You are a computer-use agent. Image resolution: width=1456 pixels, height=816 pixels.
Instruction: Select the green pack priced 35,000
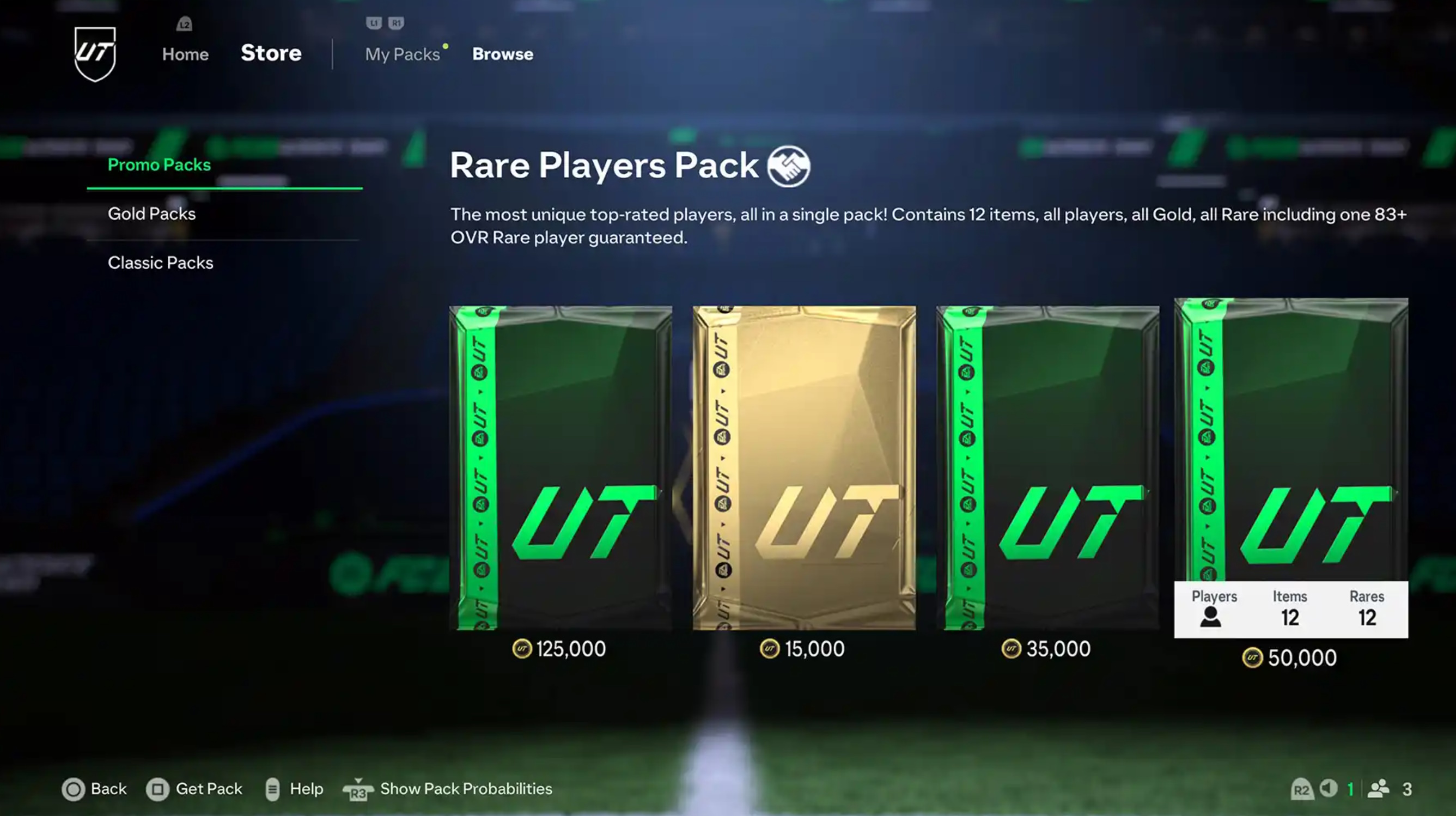point(1047,468)
